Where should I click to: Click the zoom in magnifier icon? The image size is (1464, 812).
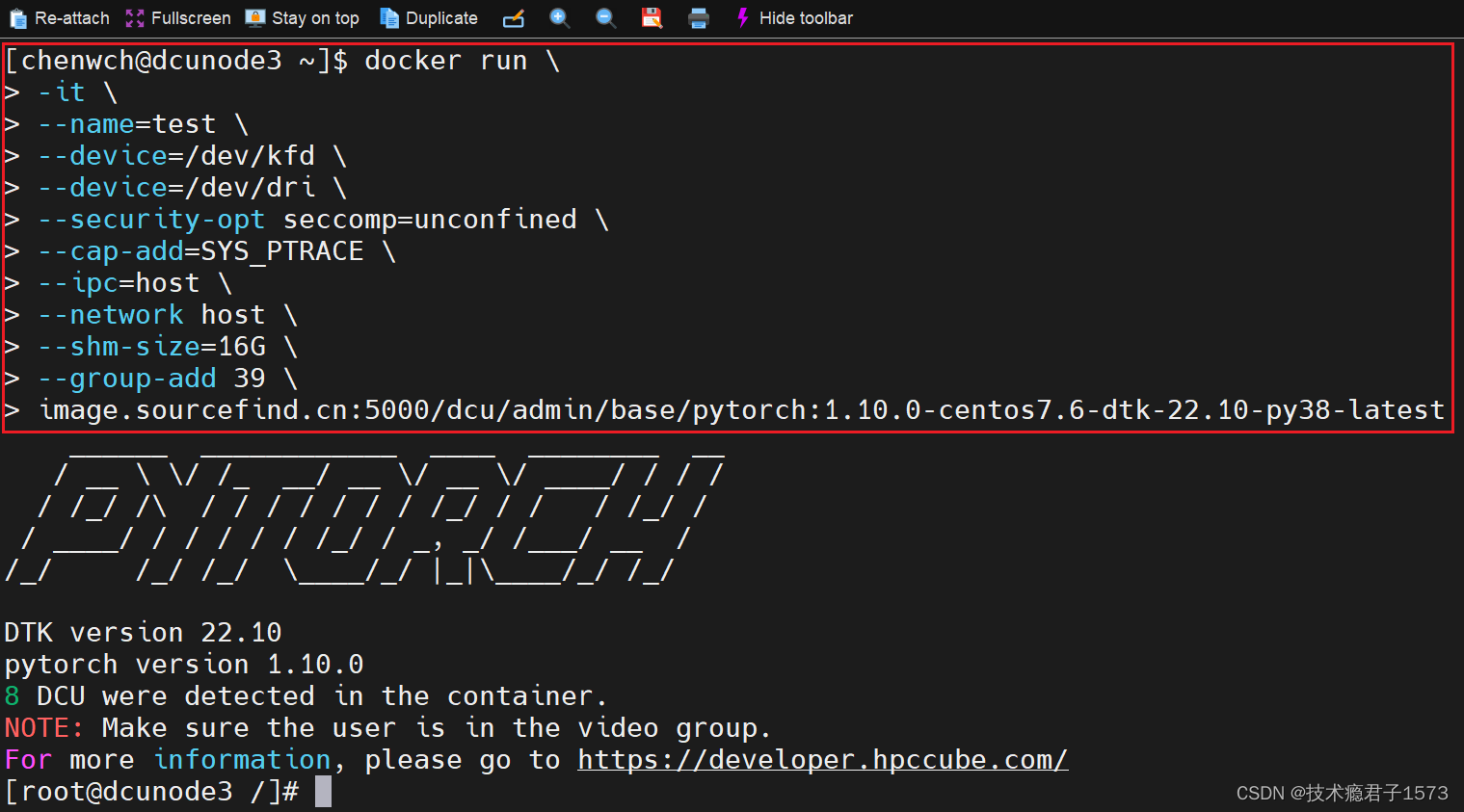pyautogui.click(x=560, y=18)
